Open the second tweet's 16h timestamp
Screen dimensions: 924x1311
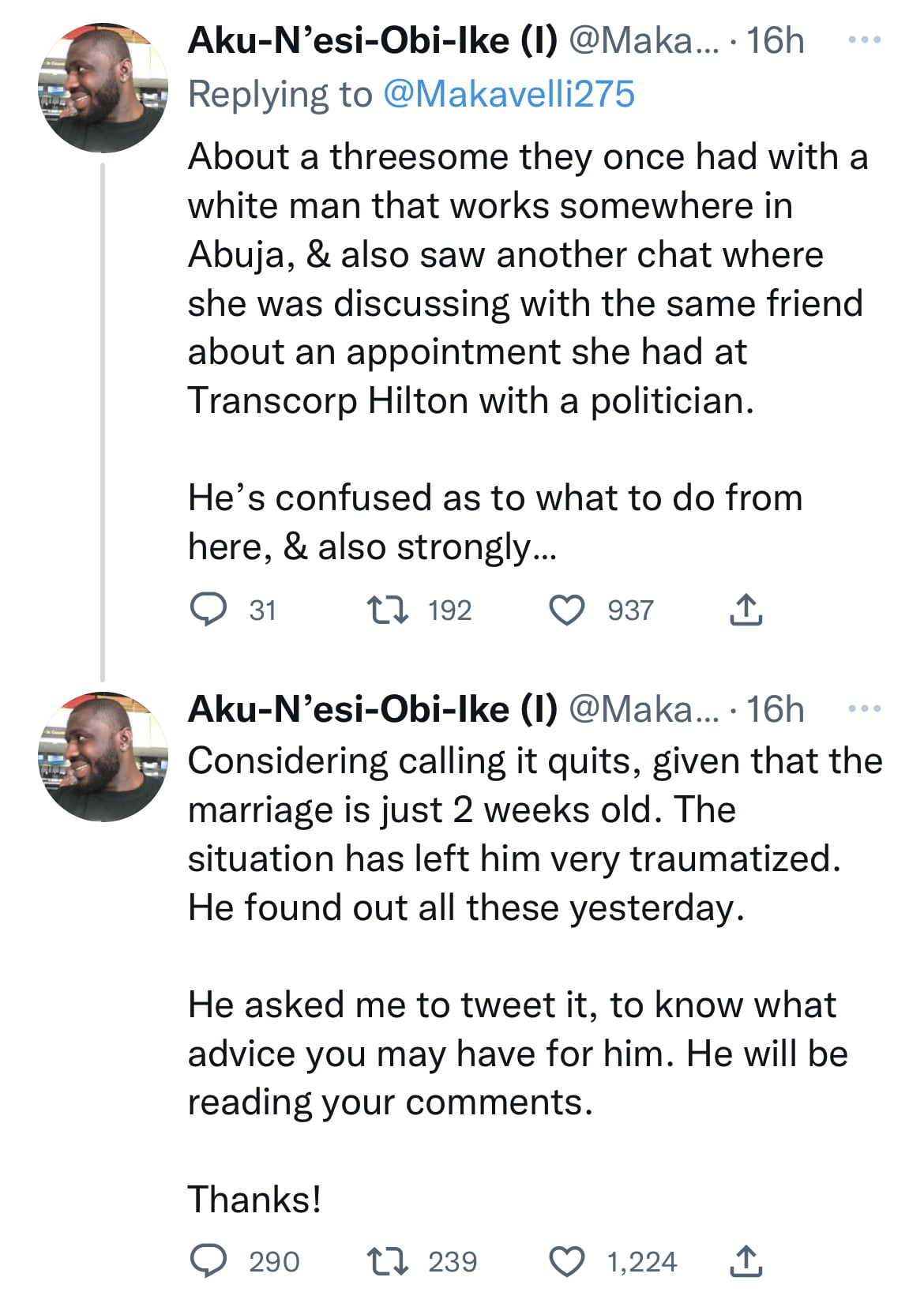[776, 709]
